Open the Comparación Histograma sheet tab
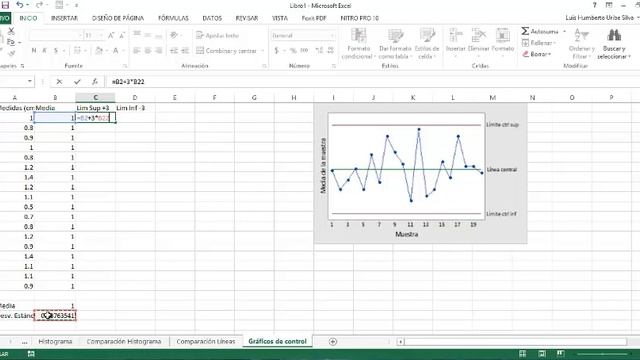 pyautogui.click(x=124, y=341)
